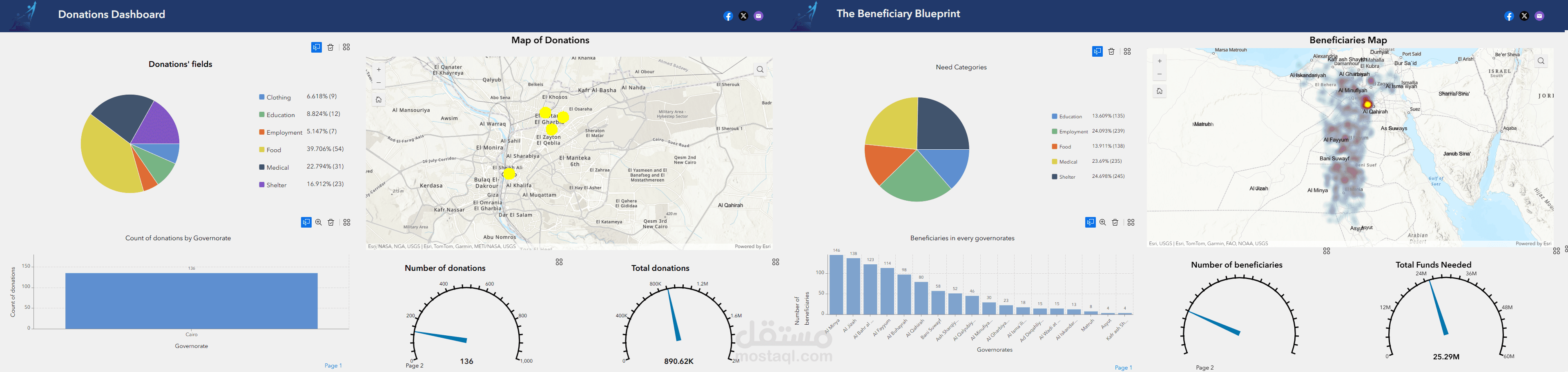This screenshot has height=372, width=1568.
Task: Toggle Food legend entry in Donations' fields
Action: pos(270,150)
